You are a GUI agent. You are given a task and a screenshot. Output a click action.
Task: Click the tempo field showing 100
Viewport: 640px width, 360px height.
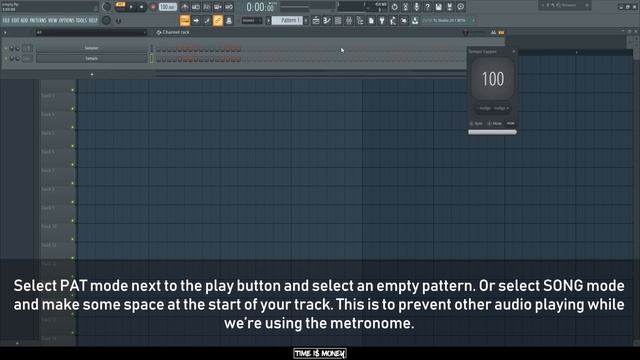coord(167,7)
